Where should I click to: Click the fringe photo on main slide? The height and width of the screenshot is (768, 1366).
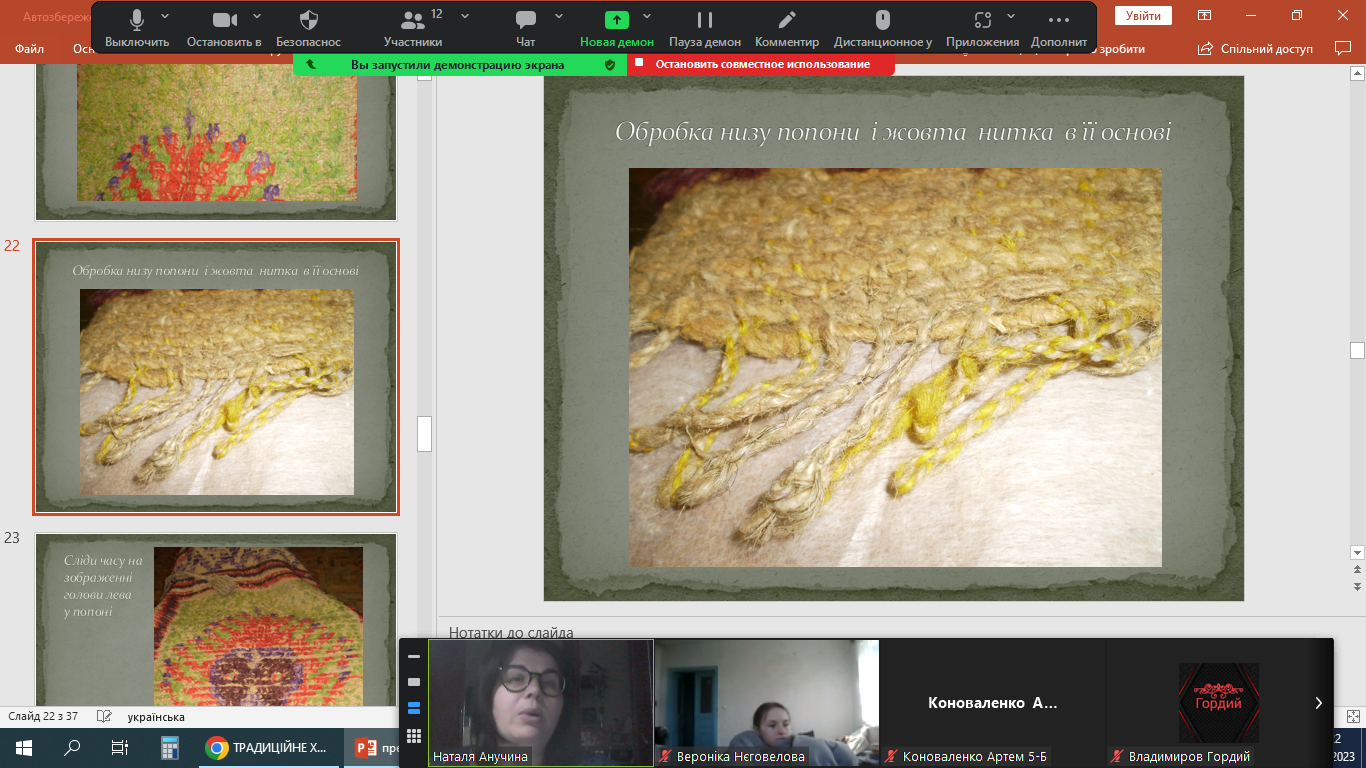coord(895,367)
